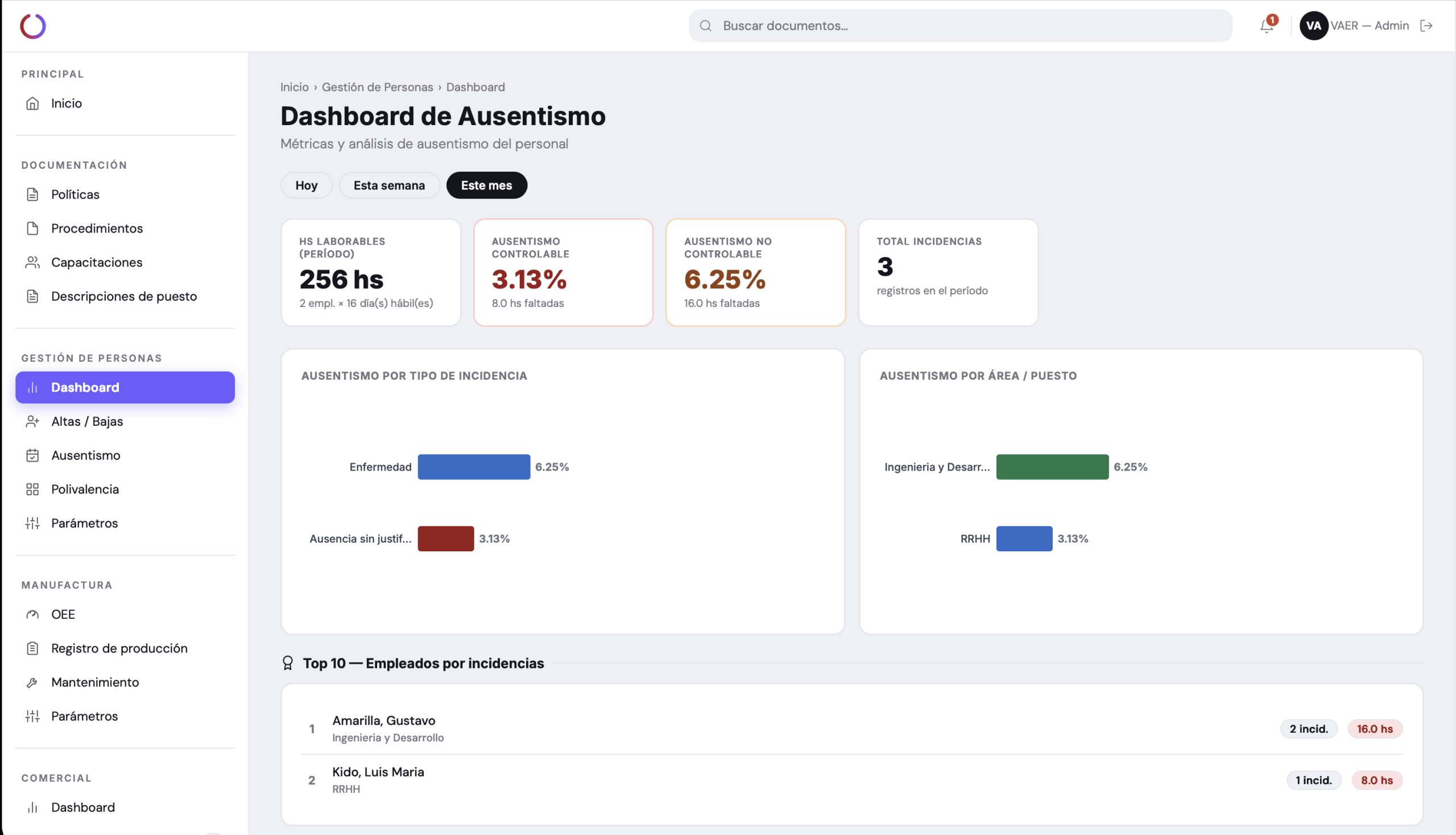1456x835 pixels.
Task: Click the Inicio home icon
Action: tap(32, 103)
